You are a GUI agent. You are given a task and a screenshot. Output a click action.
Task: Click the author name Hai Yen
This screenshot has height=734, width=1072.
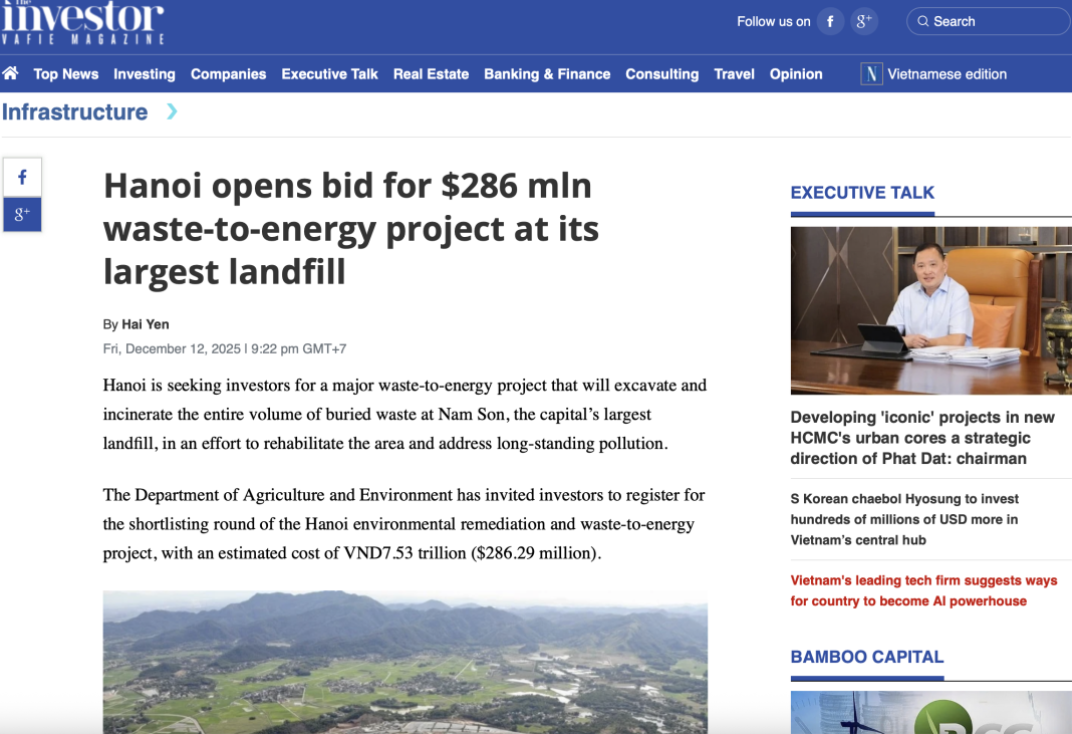click(x=145, y=324)
